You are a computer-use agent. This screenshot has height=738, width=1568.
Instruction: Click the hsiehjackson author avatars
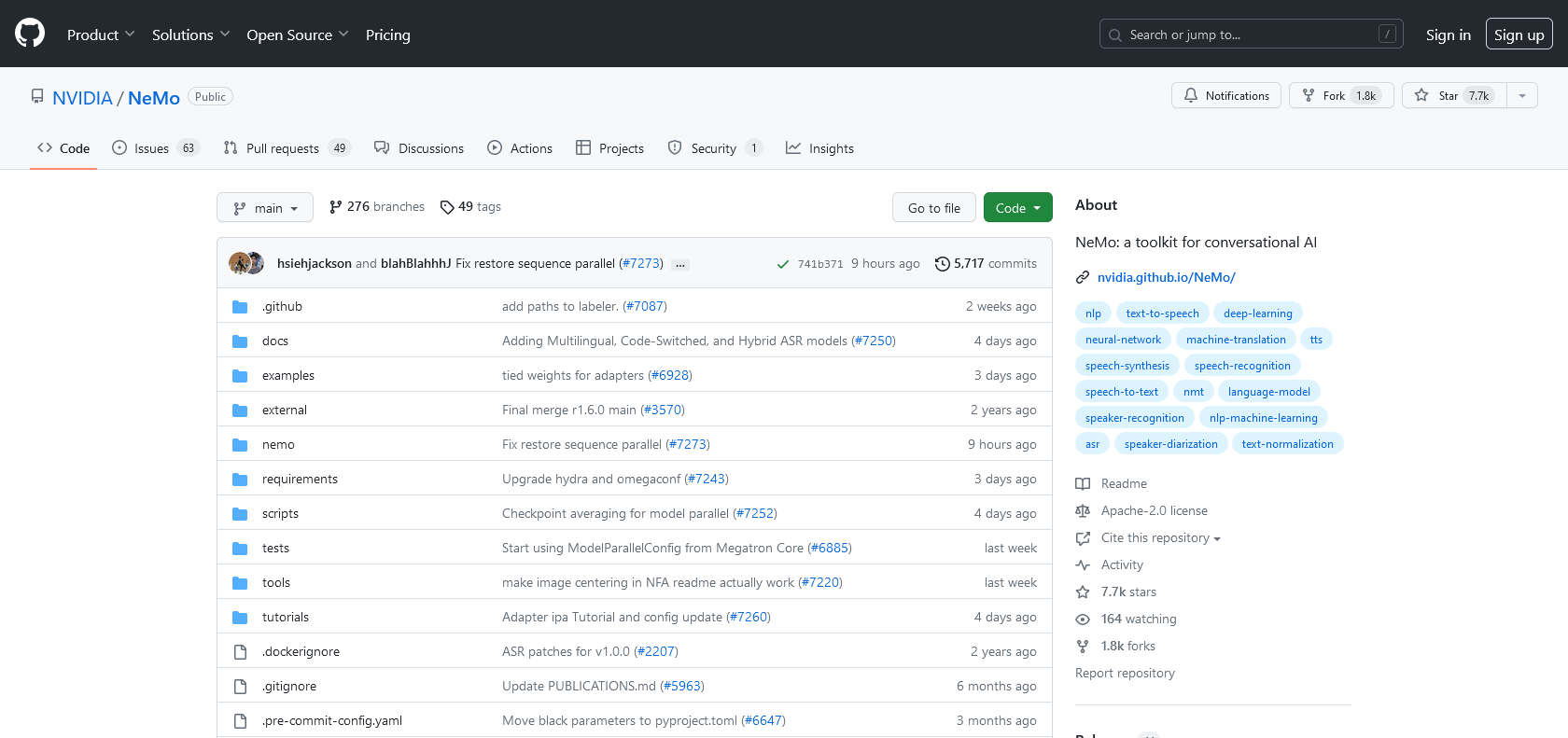[246, 263]
